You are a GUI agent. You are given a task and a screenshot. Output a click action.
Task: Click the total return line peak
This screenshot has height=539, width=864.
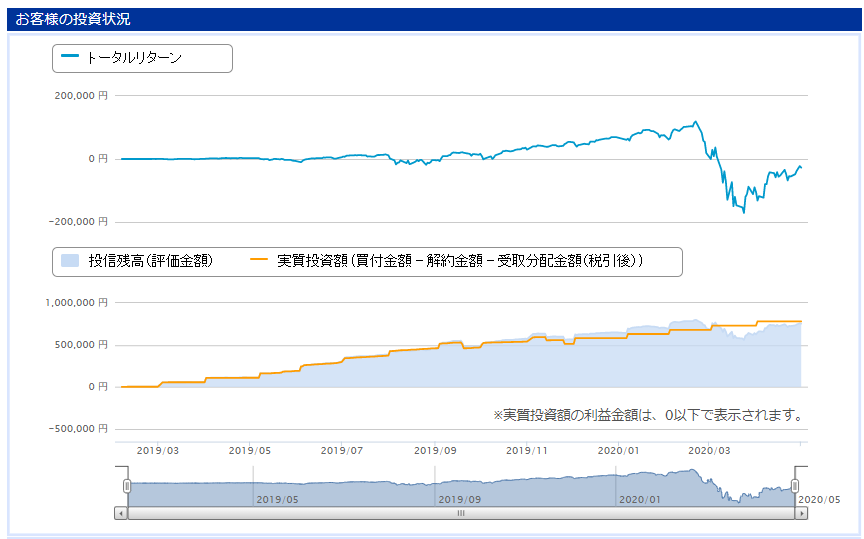(x=695, y=122)
